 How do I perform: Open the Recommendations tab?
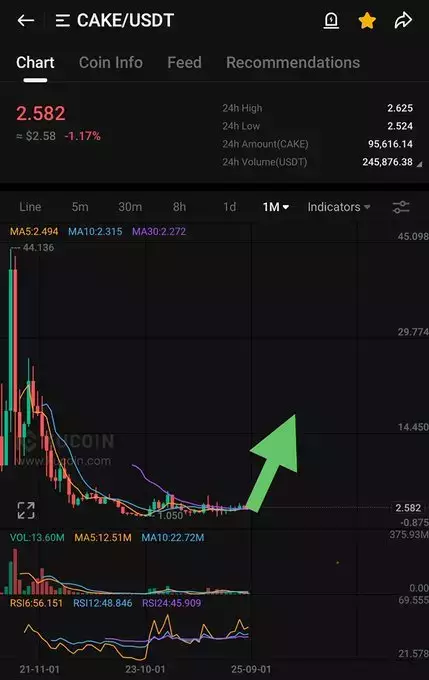(x=293, y=62)
